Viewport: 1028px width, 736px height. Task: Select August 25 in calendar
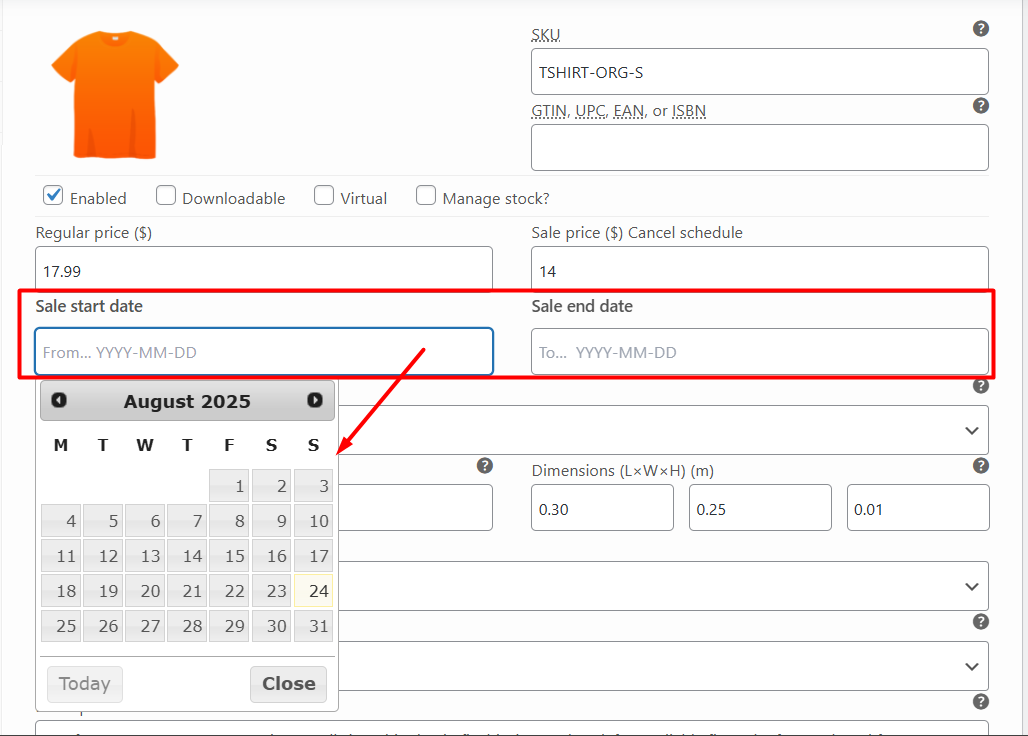61,626
